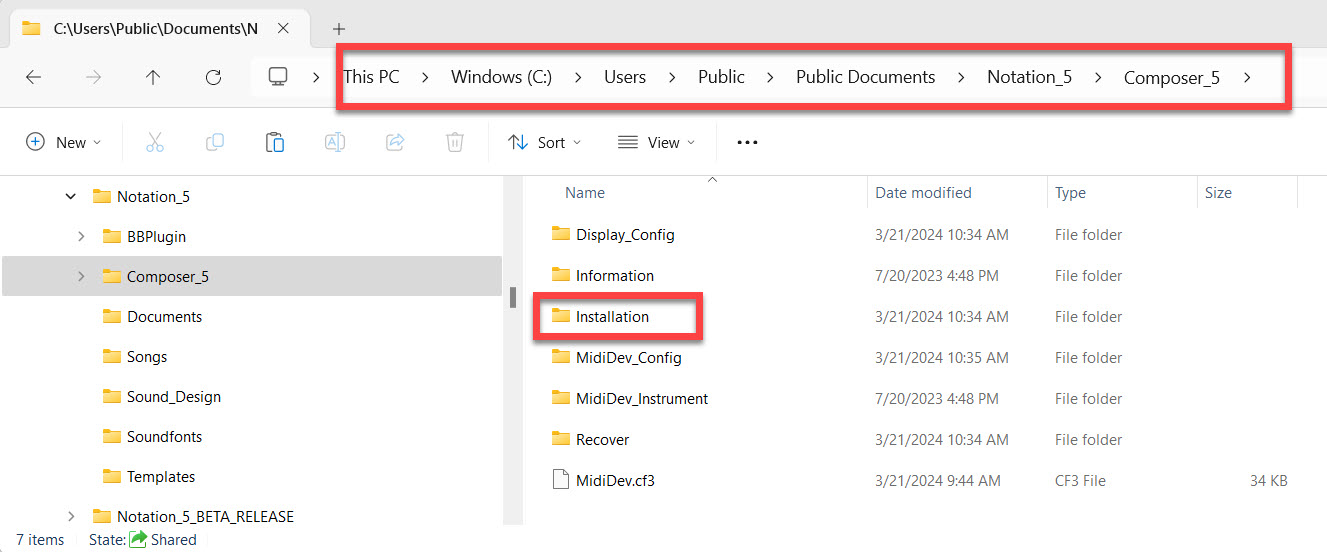Select the MidiDev.cf3 file
The height and width of the screenshot is (555, 1327).
click(x=615, y=481)
